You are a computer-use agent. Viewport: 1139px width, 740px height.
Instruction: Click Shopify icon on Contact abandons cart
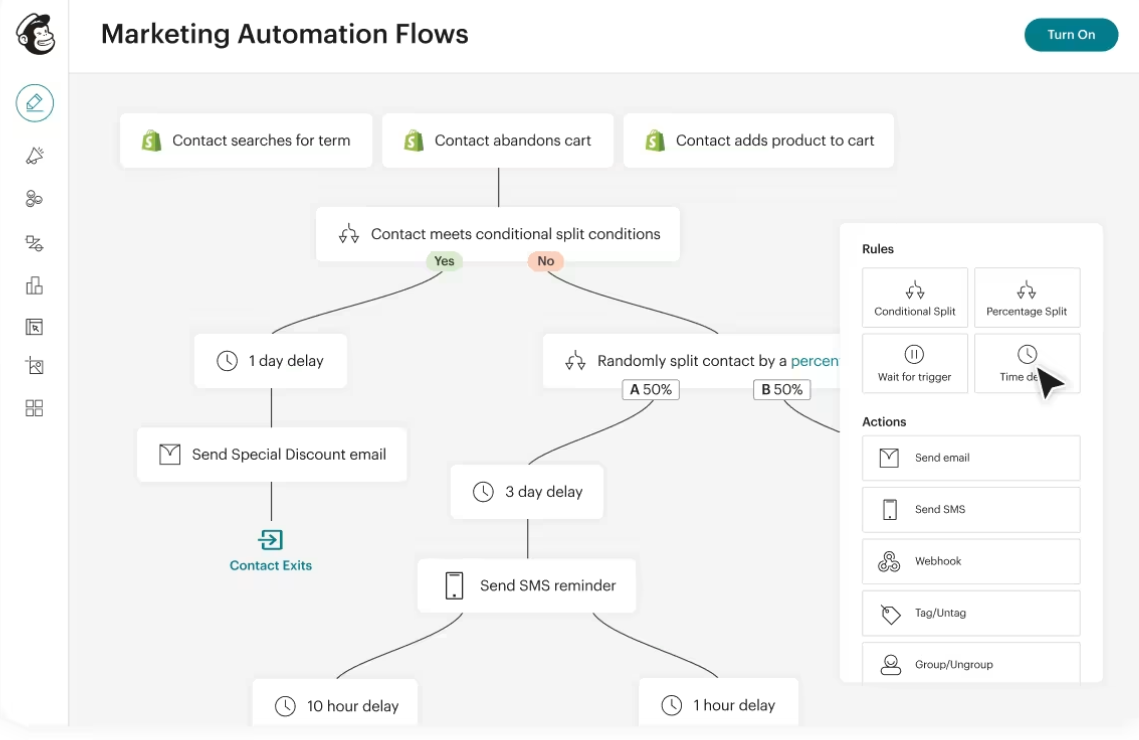click(x=413, y=141)
